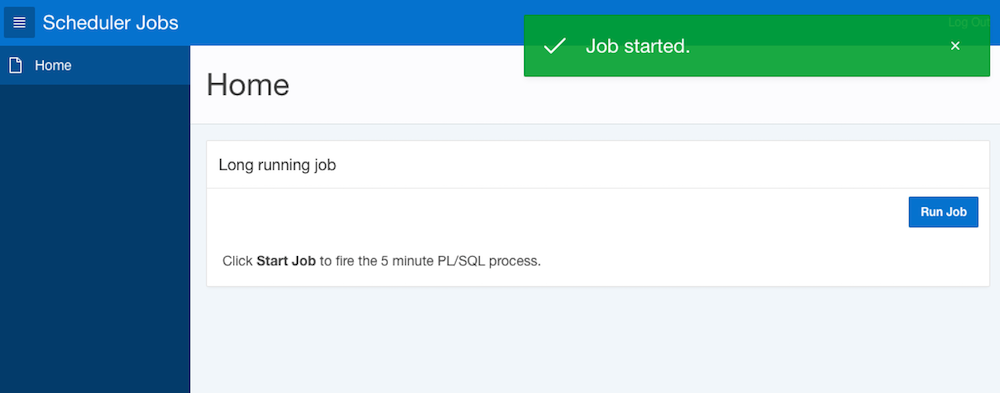Click the Log Out link
This screenshot has height=393, width=1000.
point(969,22)
